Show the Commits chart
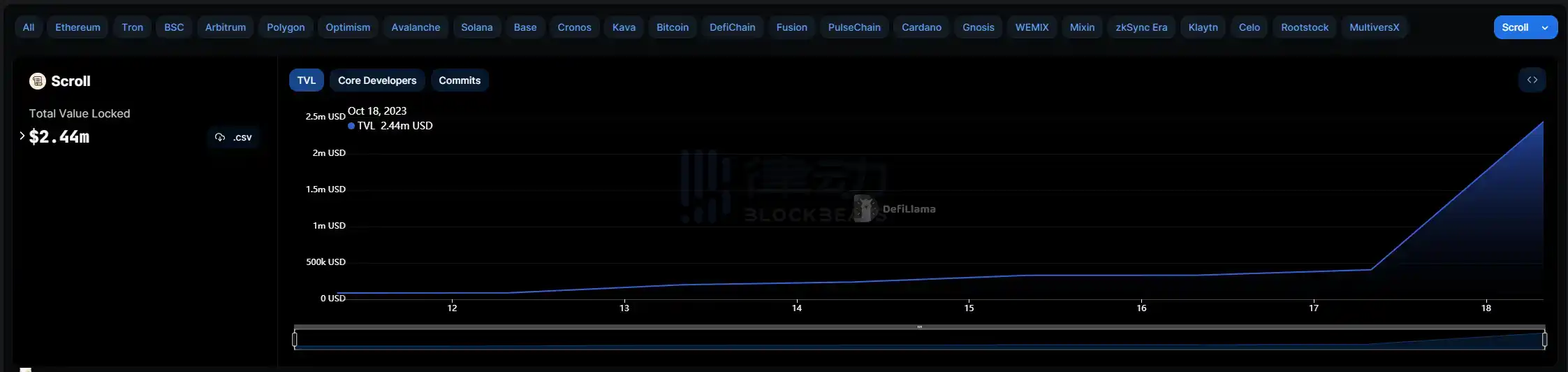The image size is (1568, 372). pos(459,80)
